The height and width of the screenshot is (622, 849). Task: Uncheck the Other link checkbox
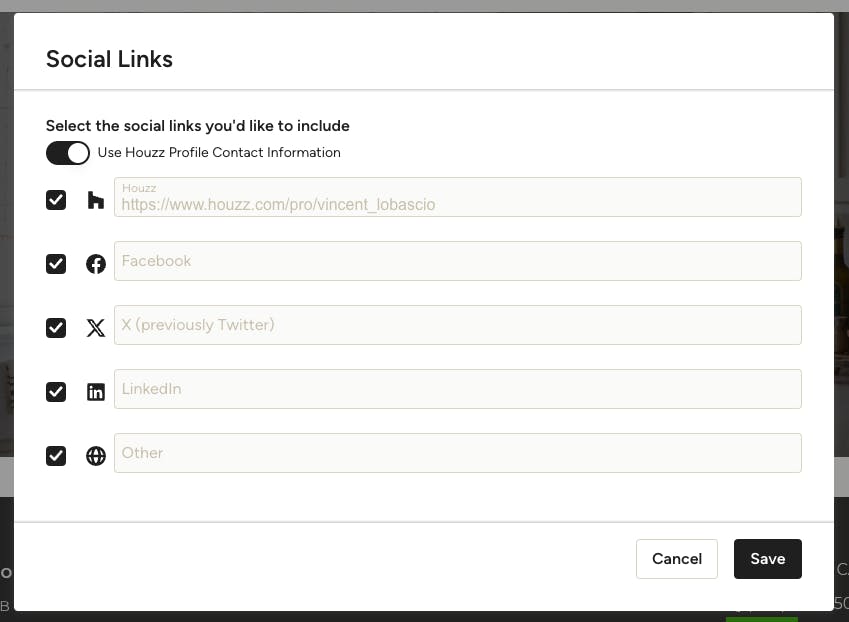click(x=56, y=456)
